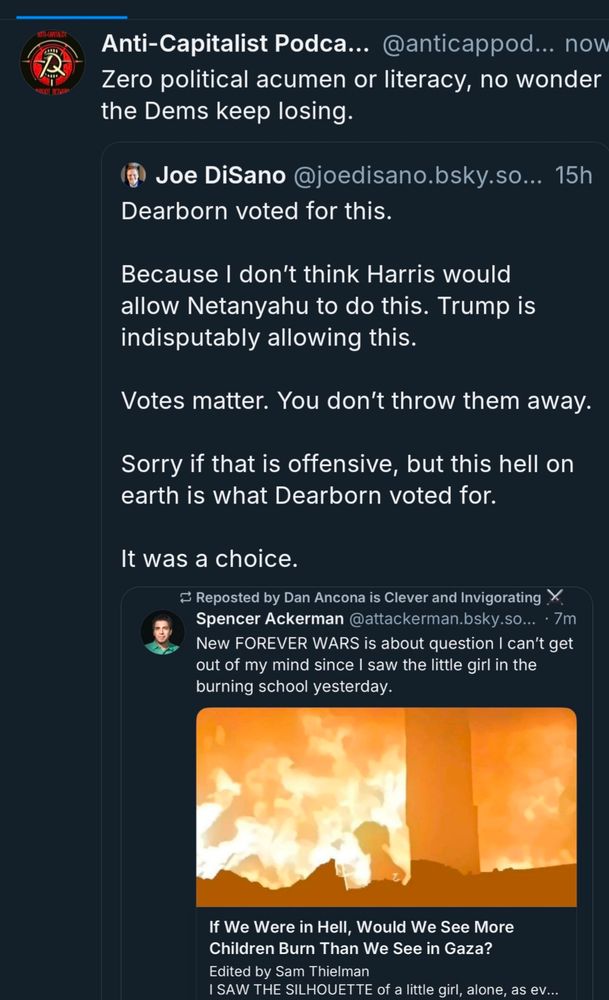The height and width of the screenshot is (1000, 609).
Task: Open Spencer Ackerman's display name
Action: [270, 619]
